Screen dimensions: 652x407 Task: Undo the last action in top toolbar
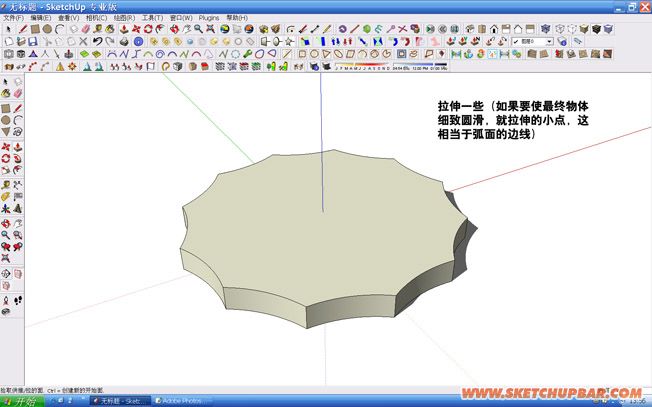[x=97, y=42]
